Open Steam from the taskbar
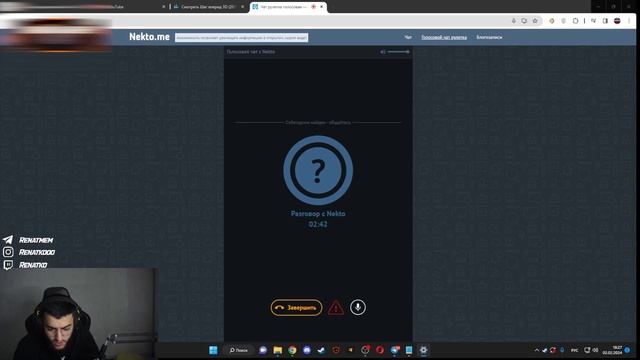640x360 pixels. click(x=321, y=350)
